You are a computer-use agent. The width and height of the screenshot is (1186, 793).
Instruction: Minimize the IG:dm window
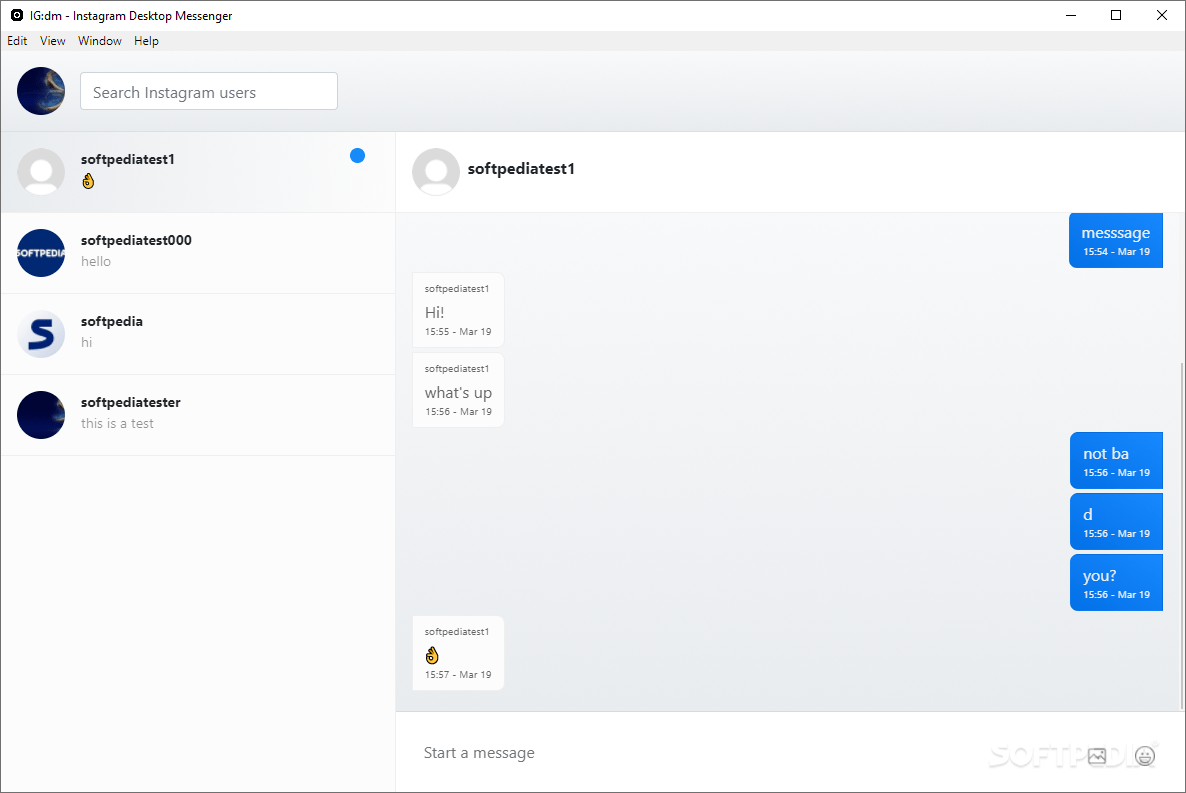tap(1071, 15)
